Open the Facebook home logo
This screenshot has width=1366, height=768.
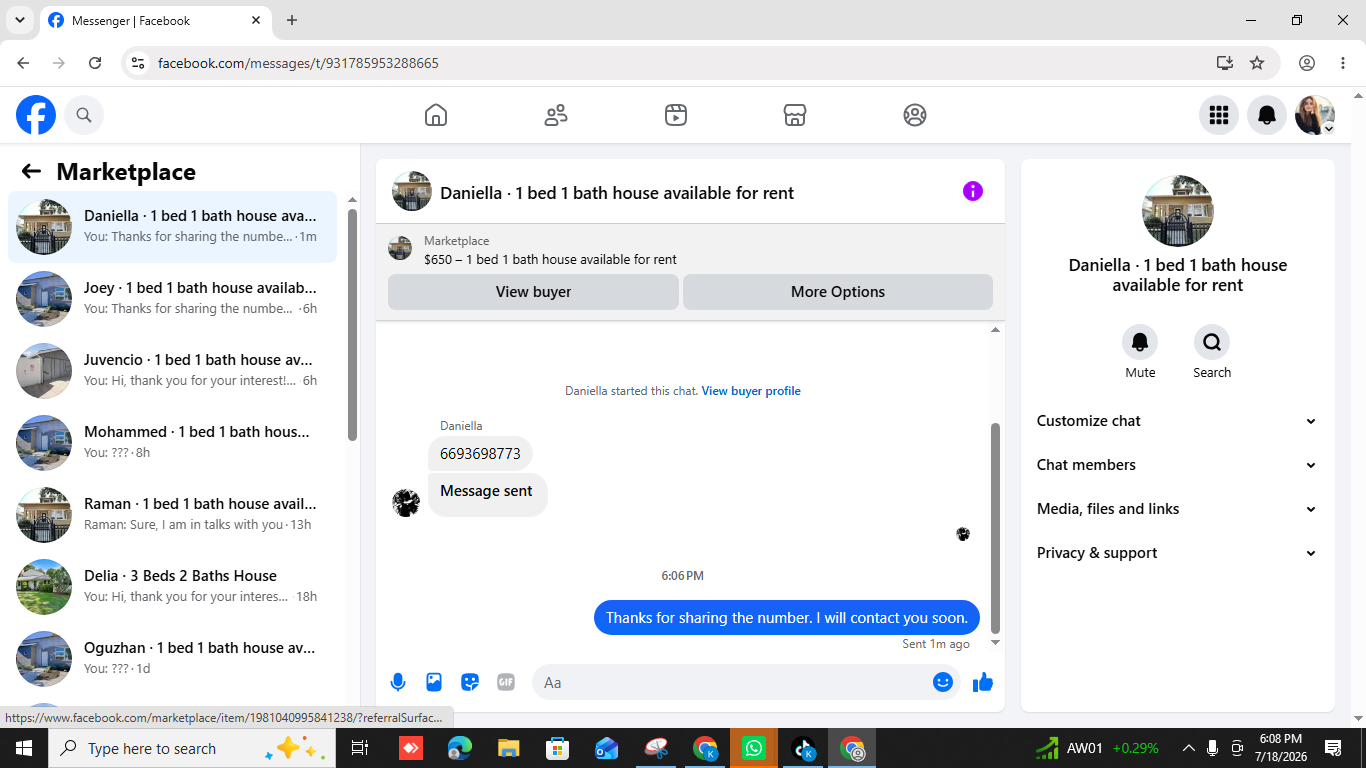point(36,115)
